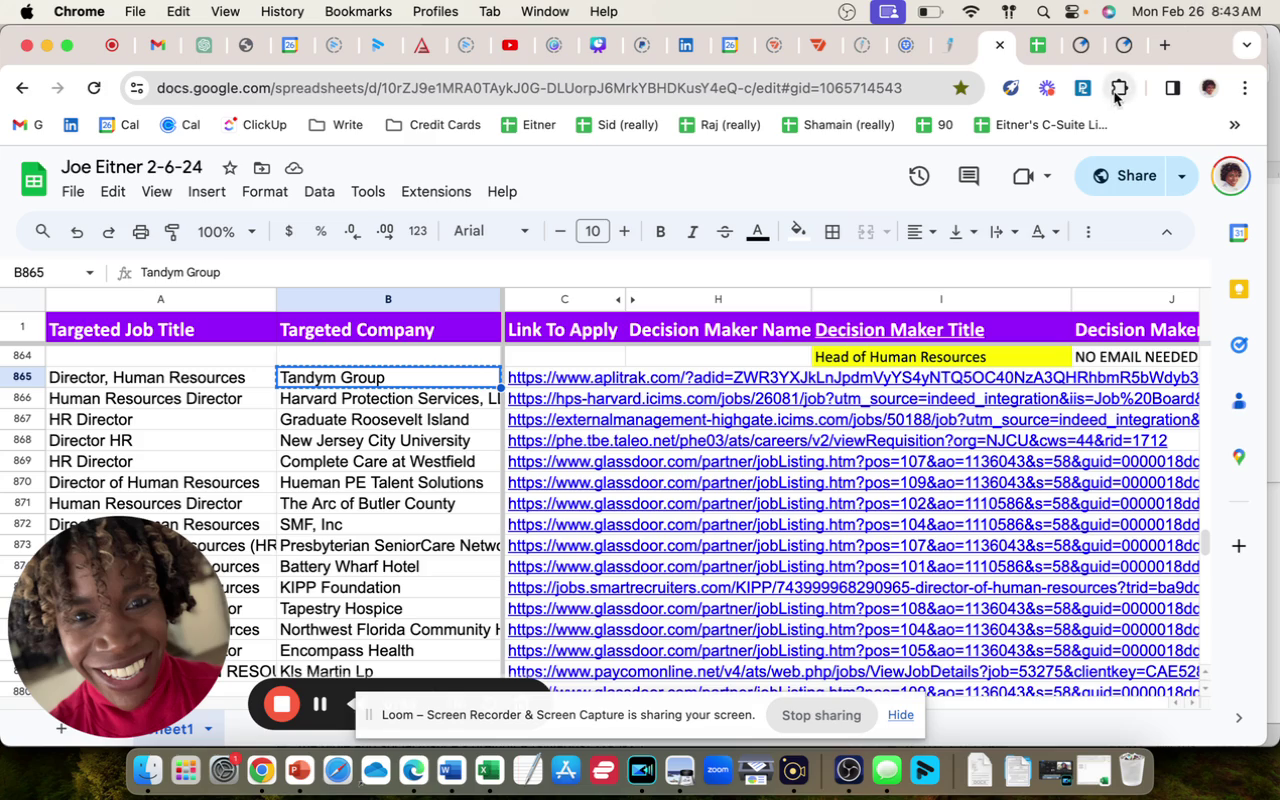Viewport: 1280px width, 800px height.
Task: Open version history clock icon
Action: 919,176
